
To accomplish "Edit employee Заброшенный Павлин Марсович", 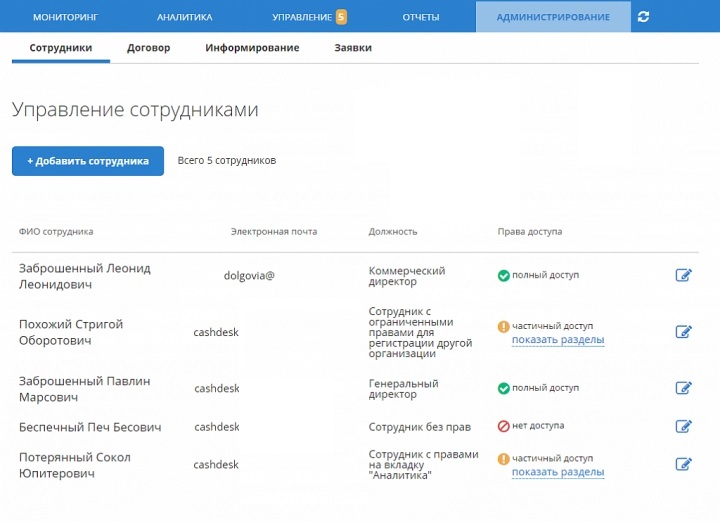I will point(683,388).
